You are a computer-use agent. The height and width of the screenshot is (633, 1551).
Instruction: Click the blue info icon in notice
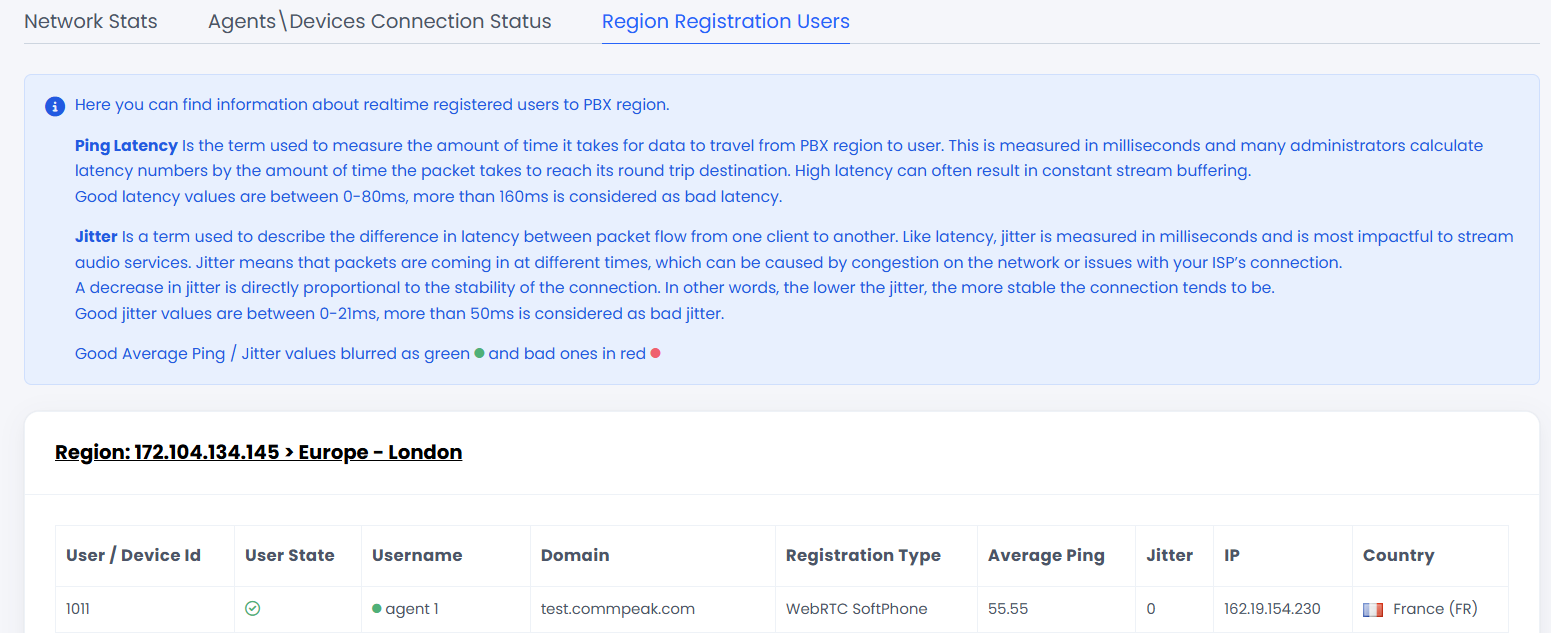55,105
